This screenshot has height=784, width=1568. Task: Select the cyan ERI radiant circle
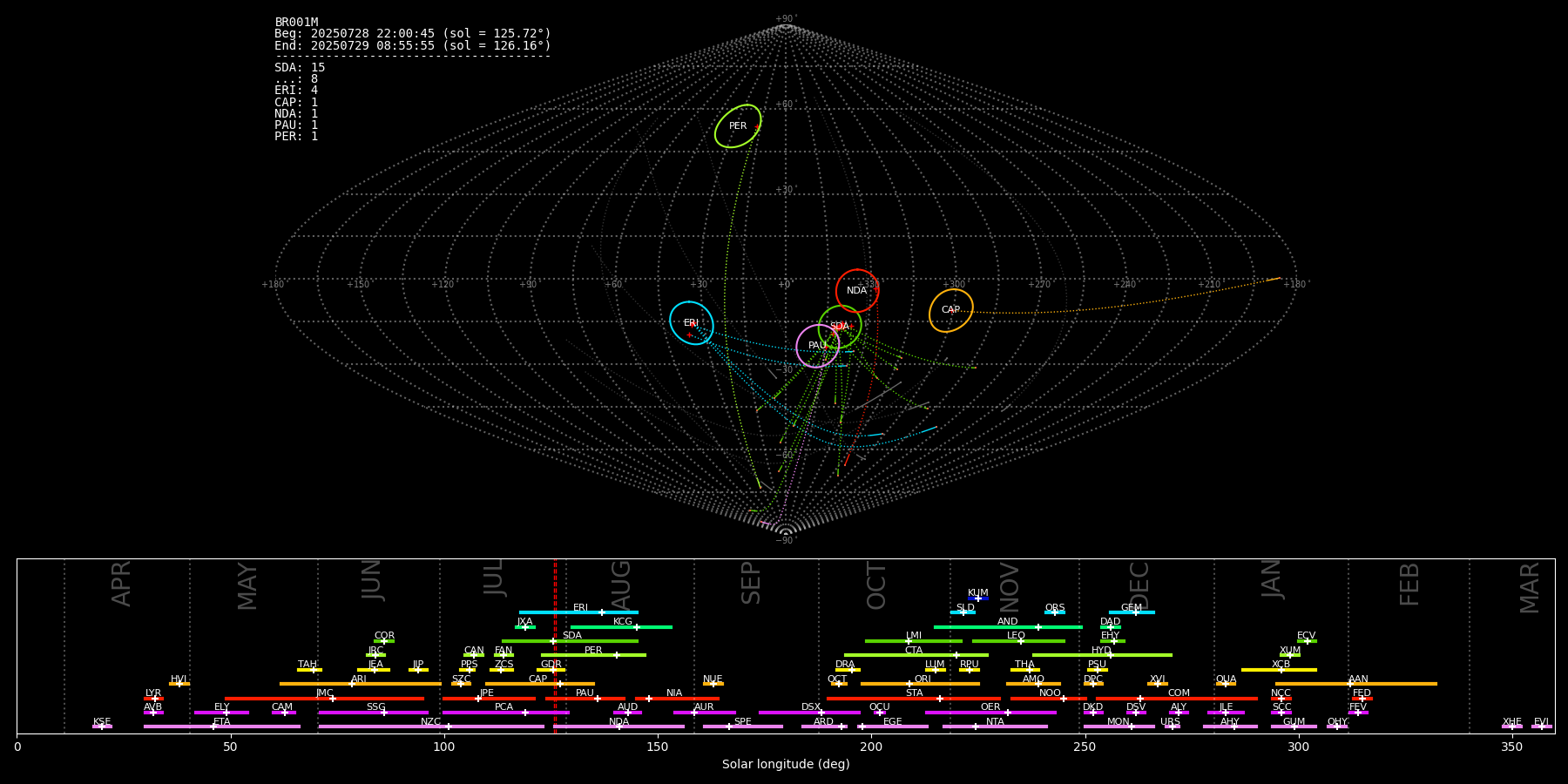692,323
